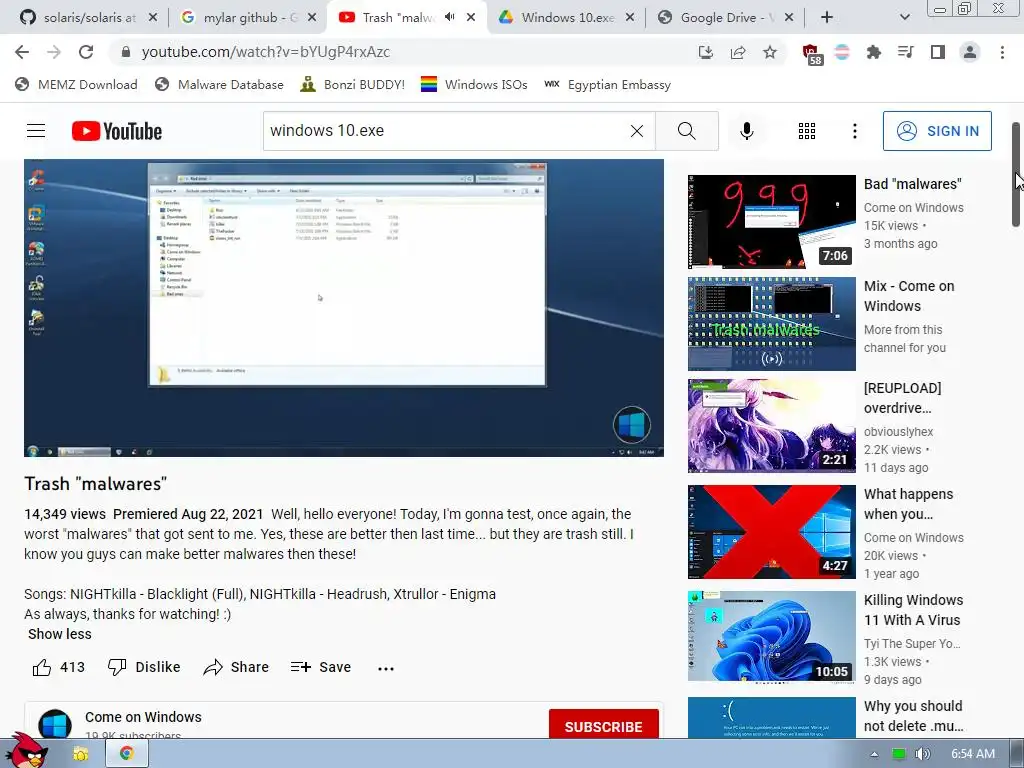Share the Trash malwares video

(x=236, y=667)
